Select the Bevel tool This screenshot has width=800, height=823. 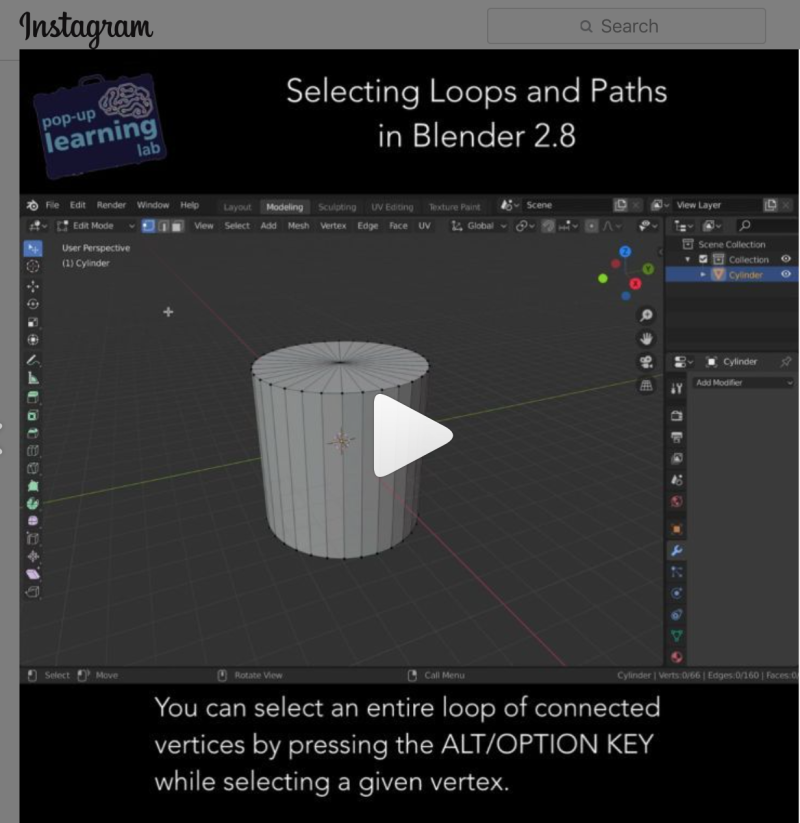coord(33,433)
